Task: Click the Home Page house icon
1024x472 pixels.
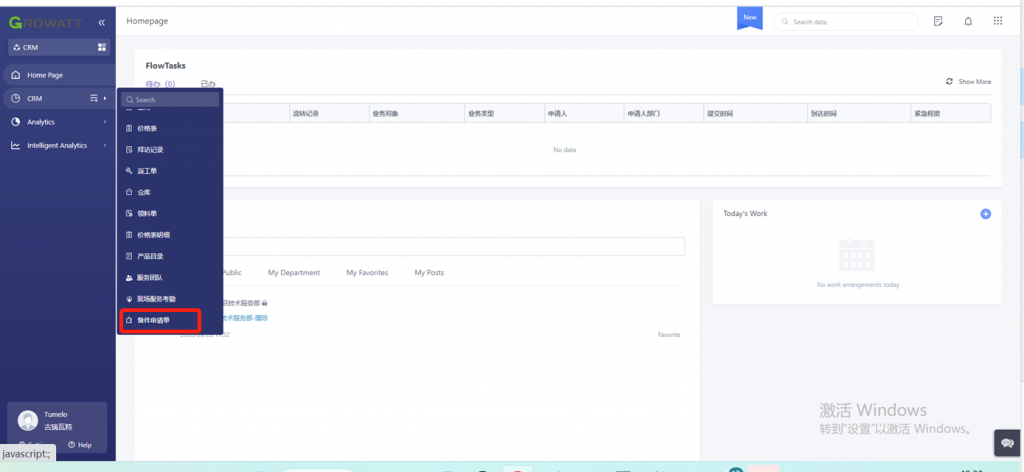Action: (x=16, y=75)
